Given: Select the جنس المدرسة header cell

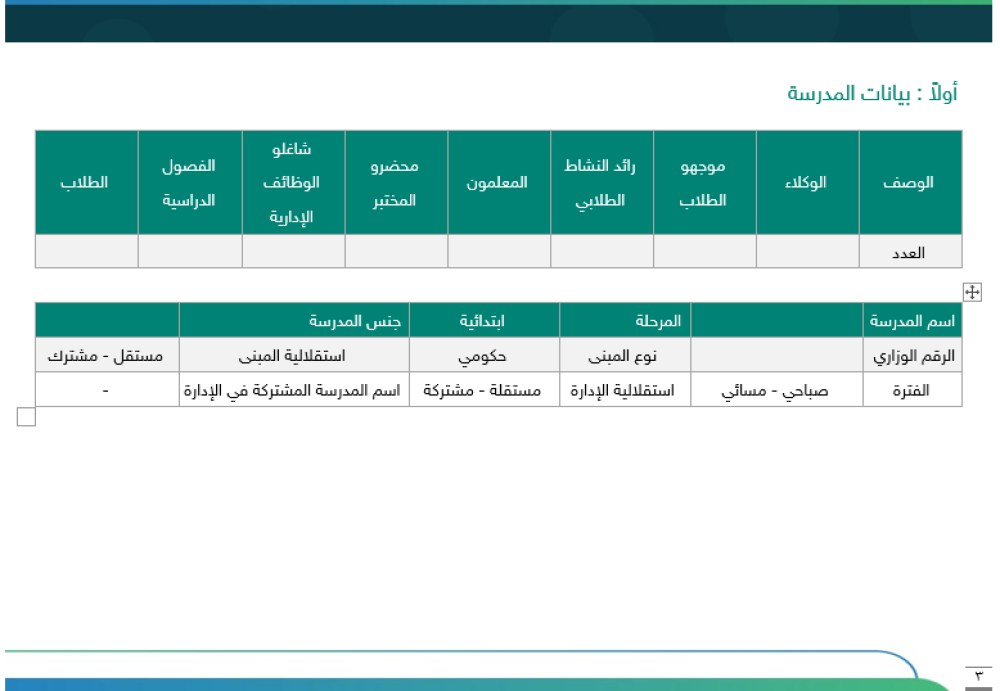Looking at the screenshot, I should click(x=295, y=318).
